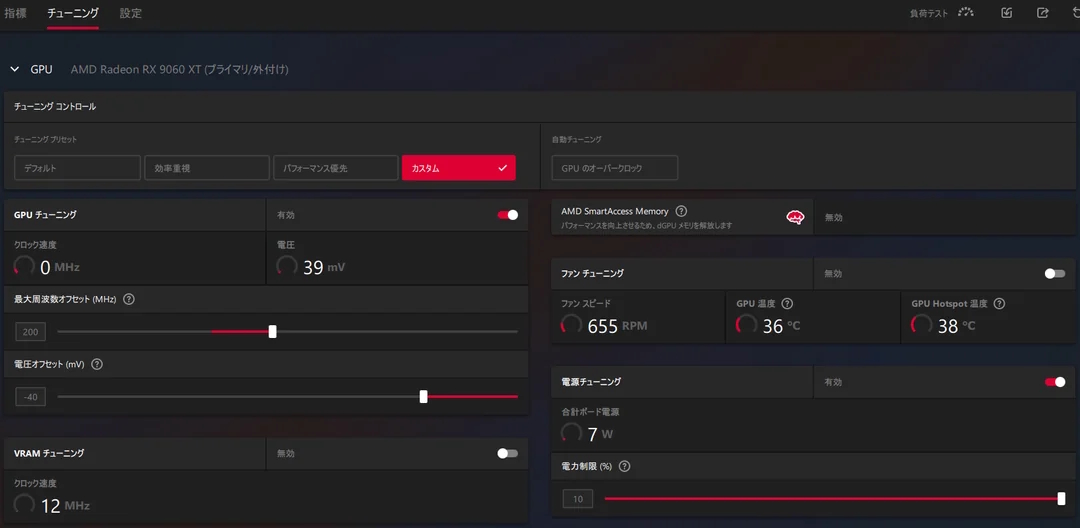Open help icon beside 電力制限 (%)

[624, 466]
